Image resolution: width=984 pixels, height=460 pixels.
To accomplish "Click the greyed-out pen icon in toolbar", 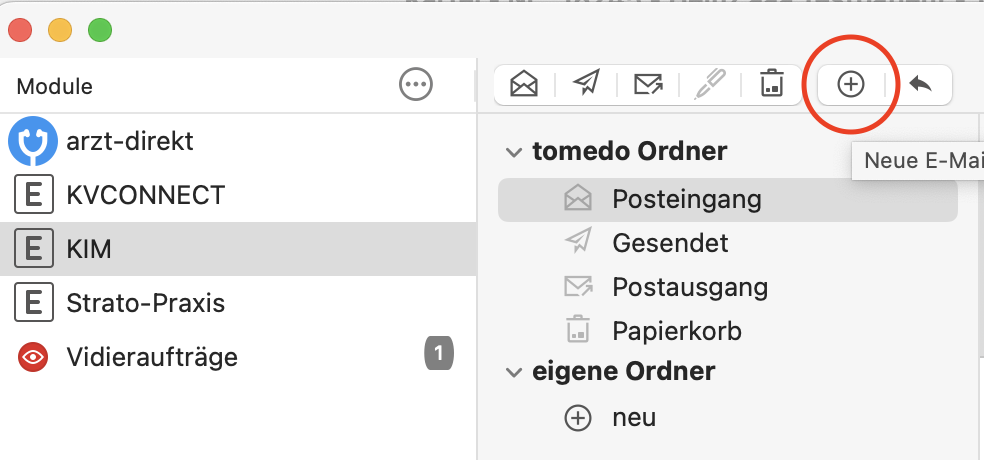I will (710, 84).
